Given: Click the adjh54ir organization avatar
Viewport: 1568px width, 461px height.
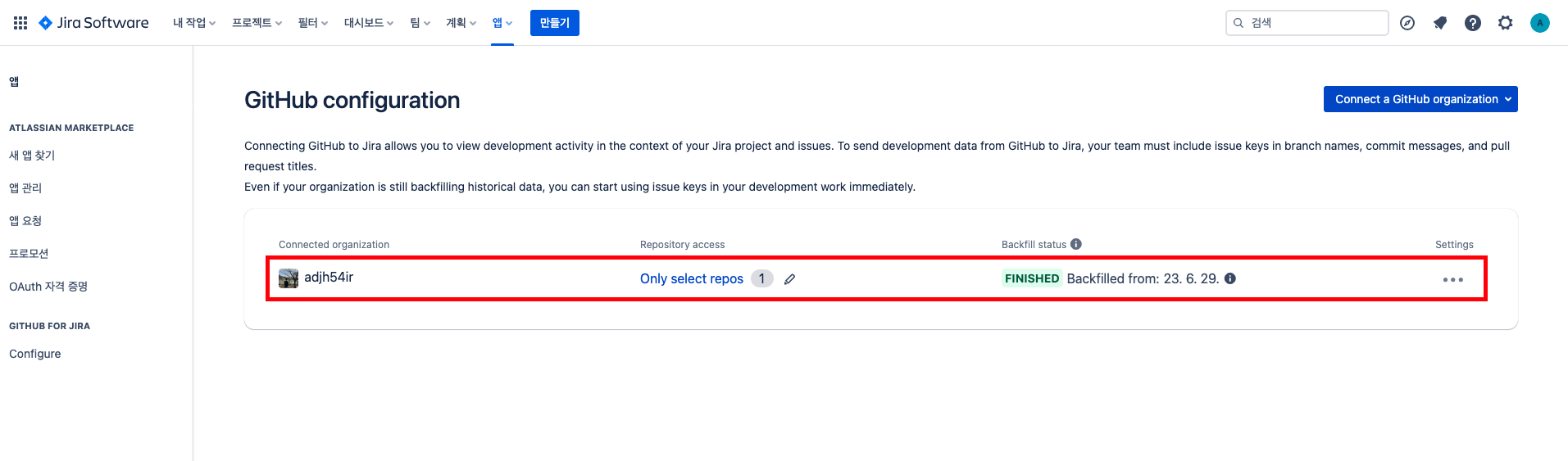Looking at the screenshot, I should click(289, 278).
